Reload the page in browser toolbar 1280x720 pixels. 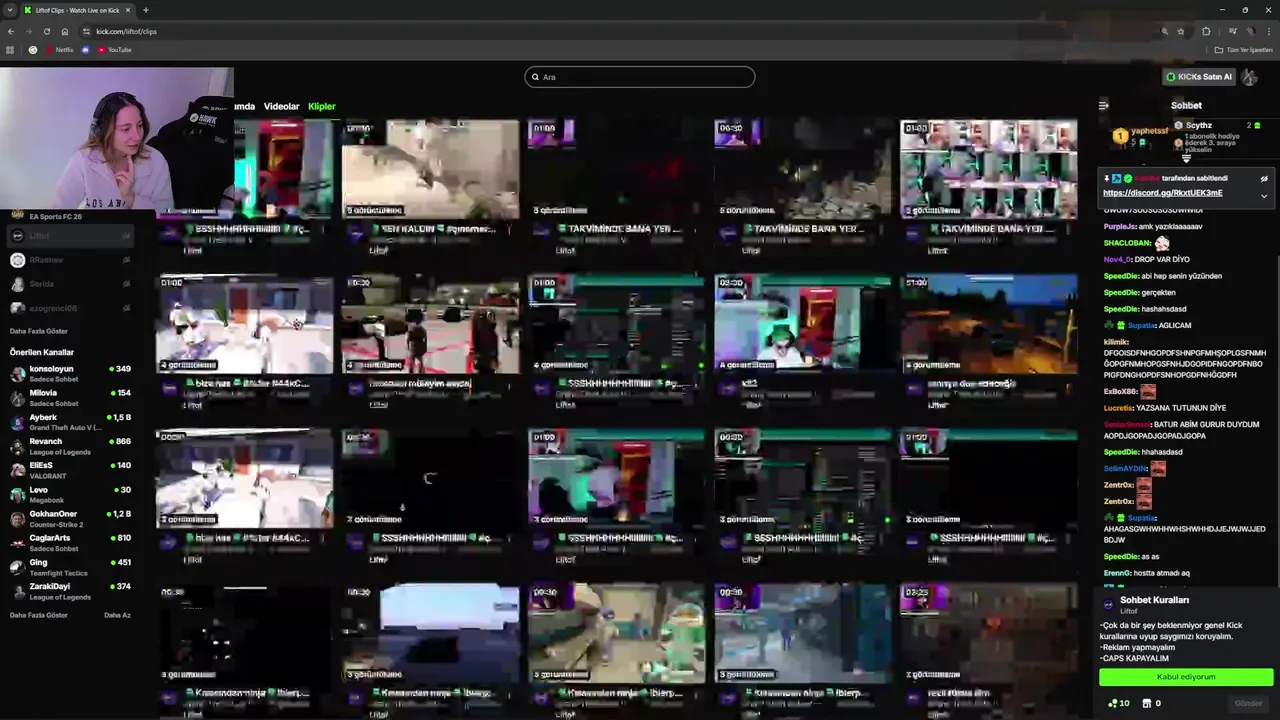46,31
